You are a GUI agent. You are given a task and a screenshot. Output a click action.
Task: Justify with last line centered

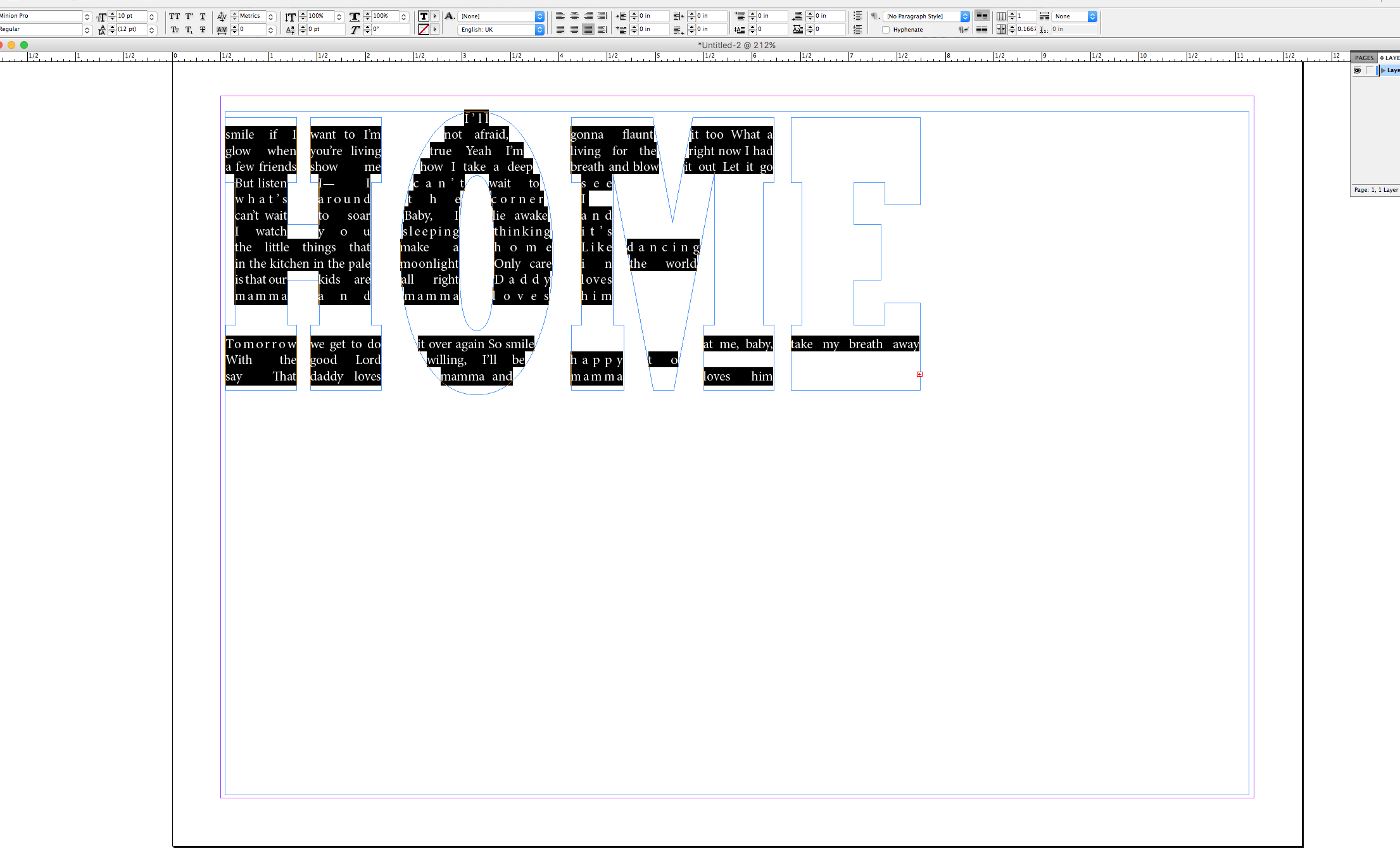(x=574, y=30)
